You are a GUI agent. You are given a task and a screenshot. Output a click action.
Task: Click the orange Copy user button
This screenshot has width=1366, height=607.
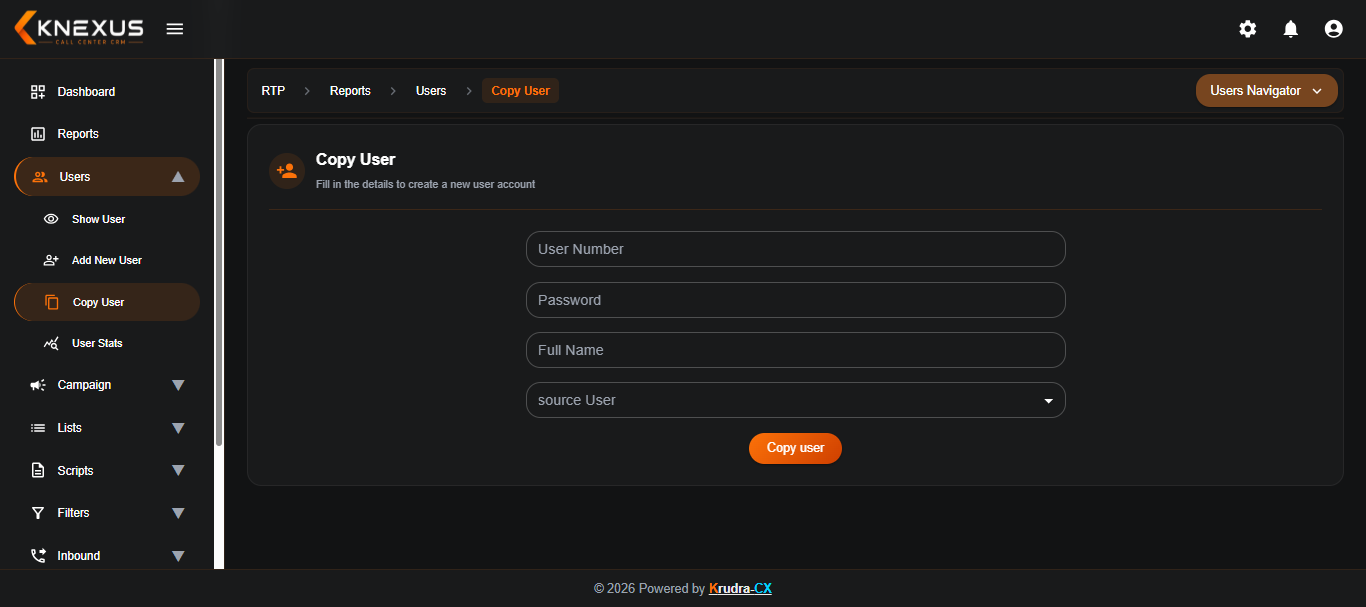coord(795,448)
